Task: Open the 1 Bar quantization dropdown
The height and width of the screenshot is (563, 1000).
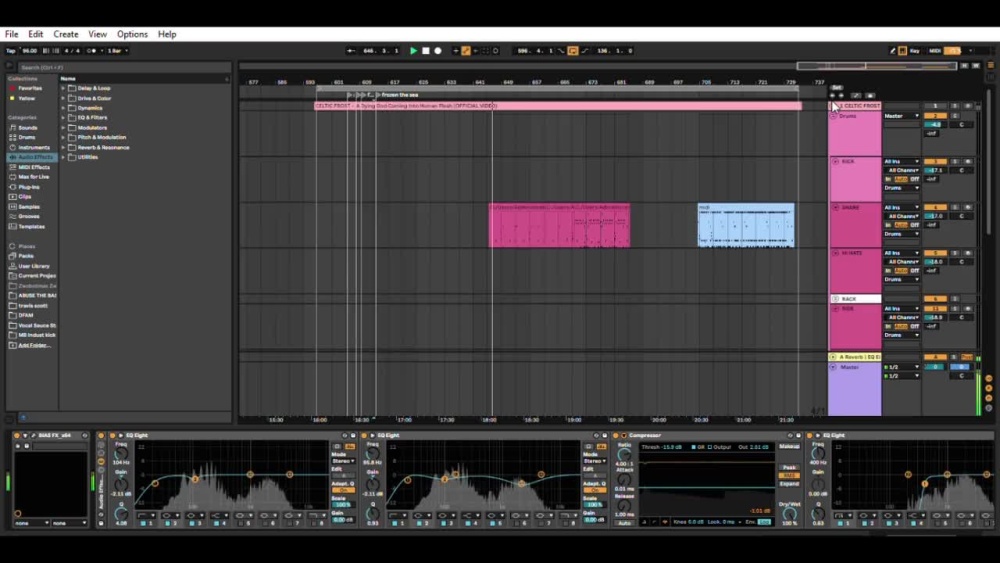Action: [x=117, y=51]
